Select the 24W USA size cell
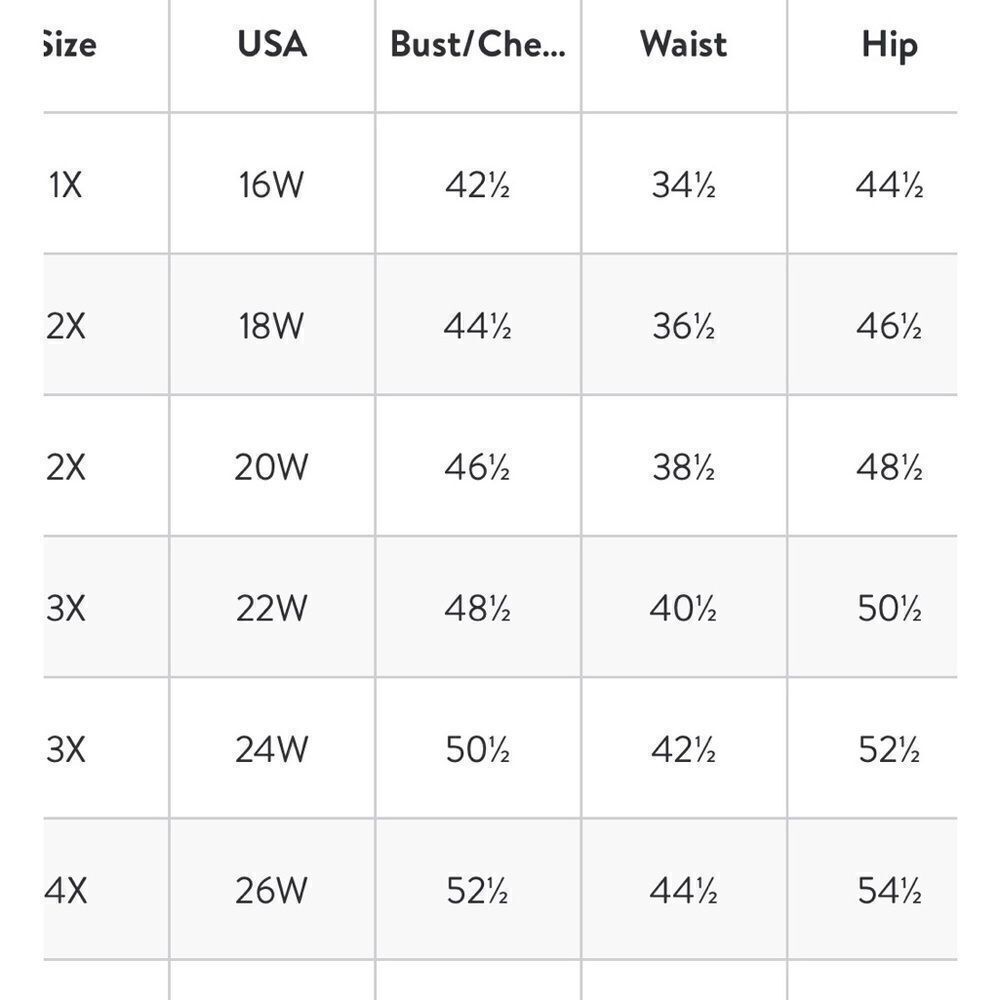This screenshot has width=1000, height=1000. click(271, 749)
